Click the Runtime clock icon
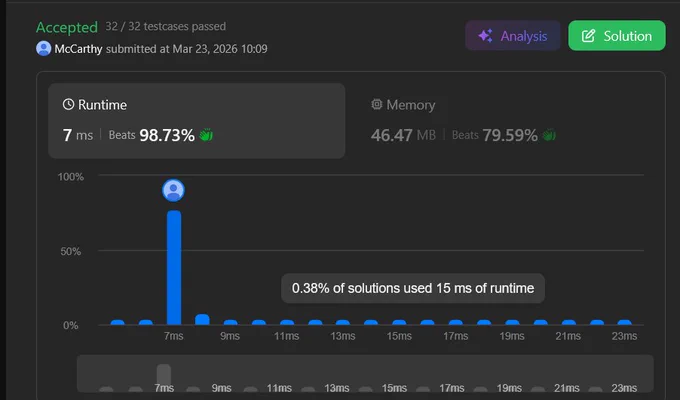This screenshot has height=400, width=680. pyautogui.click(x=68, y=104)
